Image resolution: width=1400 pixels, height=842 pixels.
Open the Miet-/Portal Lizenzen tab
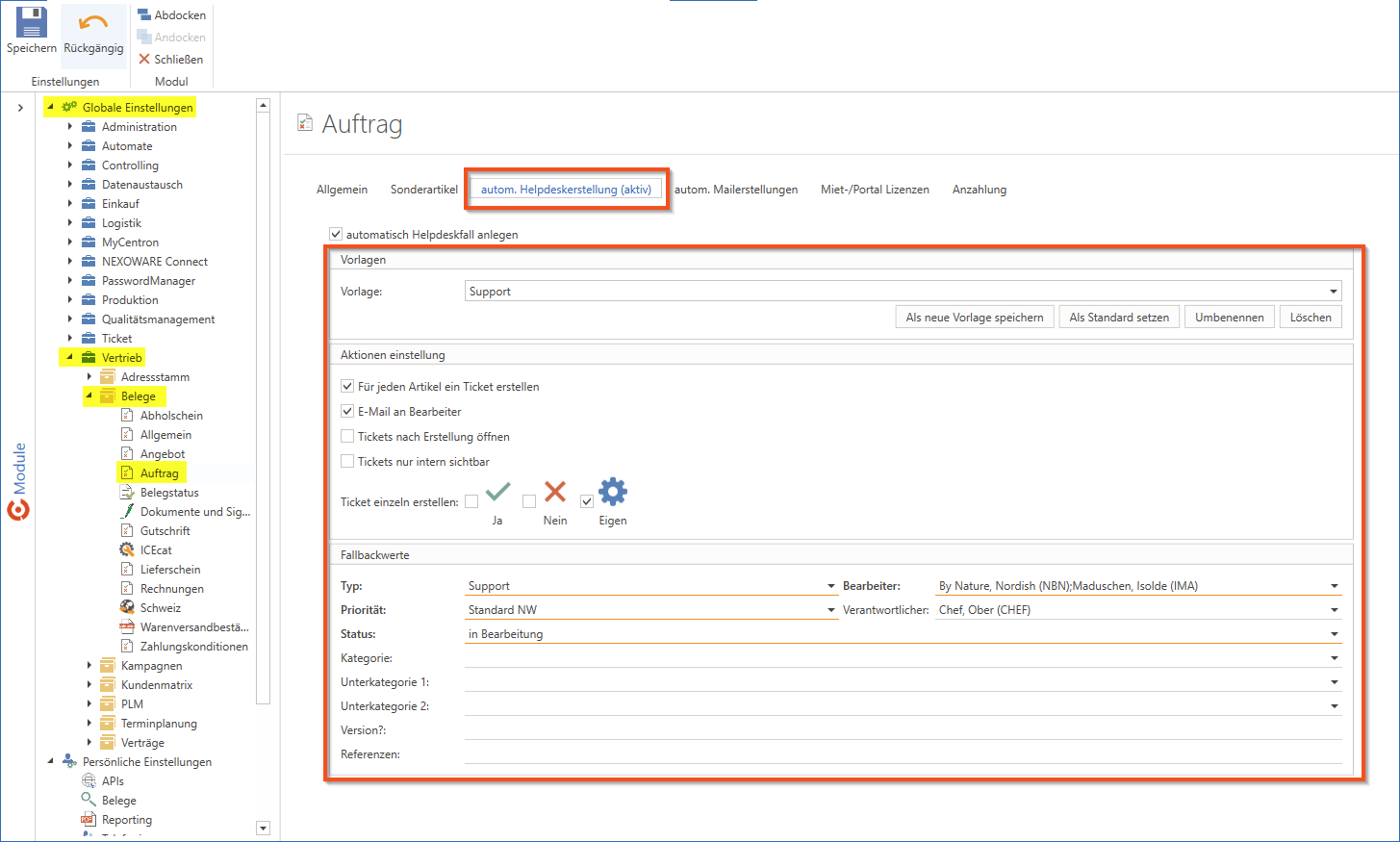pyautogui.click(x=875, y=190)
